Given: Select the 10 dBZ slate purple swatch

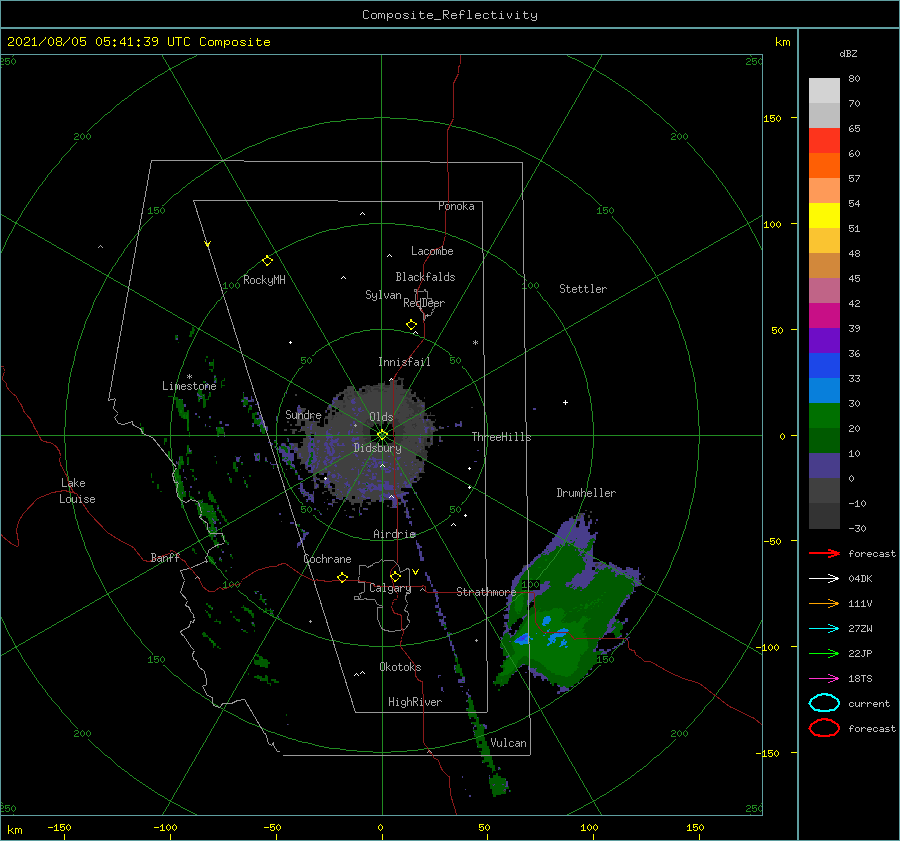Looking at the screenshot, I should pos(824,466).
